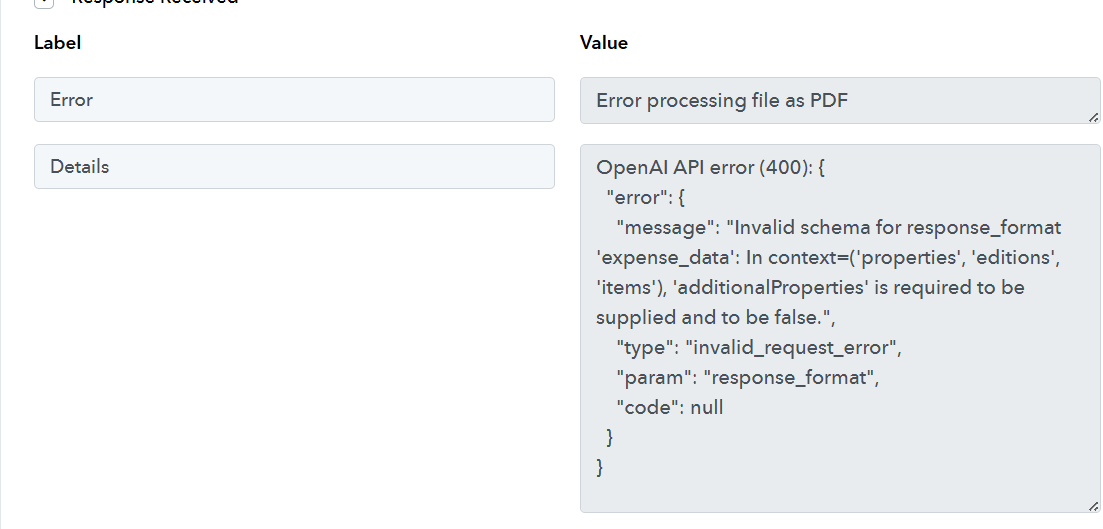Select the 'Error processing file as PDF' value box

click(838, 101)
